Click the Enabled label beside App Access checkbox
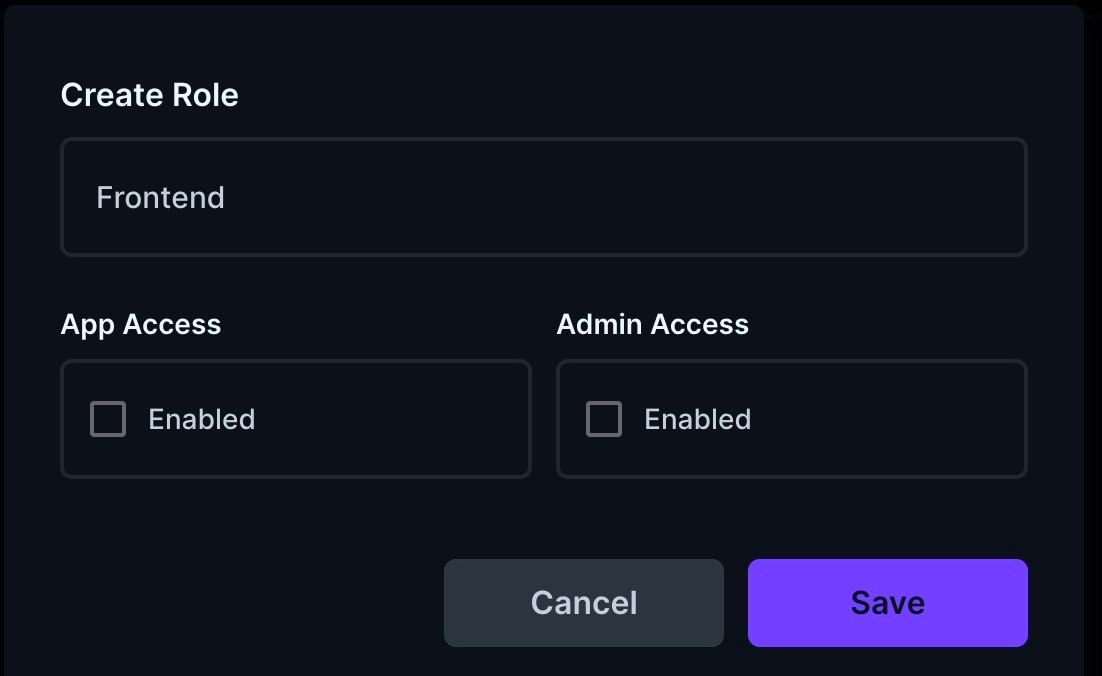 coord(202,419)
